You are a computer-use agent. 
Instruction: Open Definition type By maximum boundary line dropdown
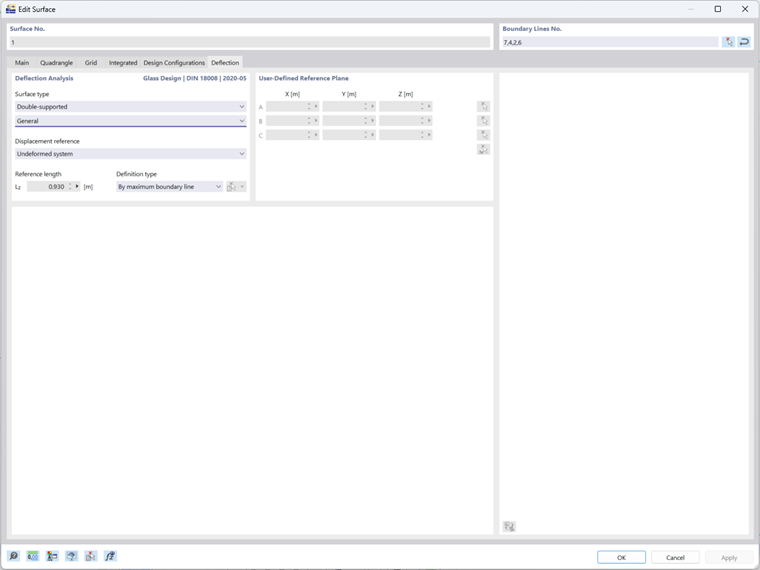tap(169, 187)
